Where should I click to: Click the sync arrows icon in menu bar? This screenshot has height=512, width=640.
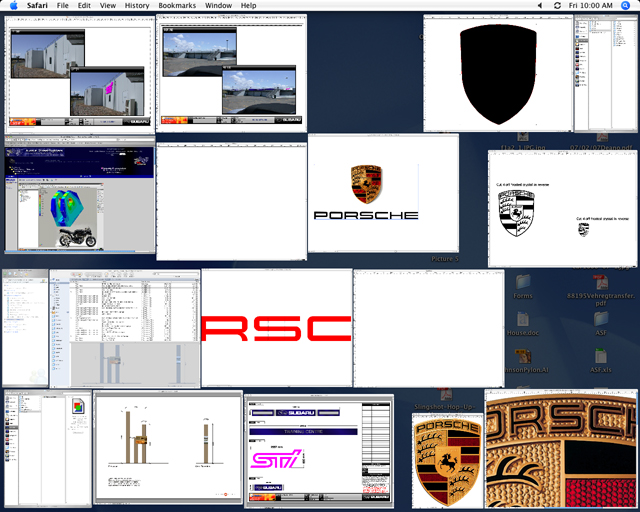click(x=557, y=5)
